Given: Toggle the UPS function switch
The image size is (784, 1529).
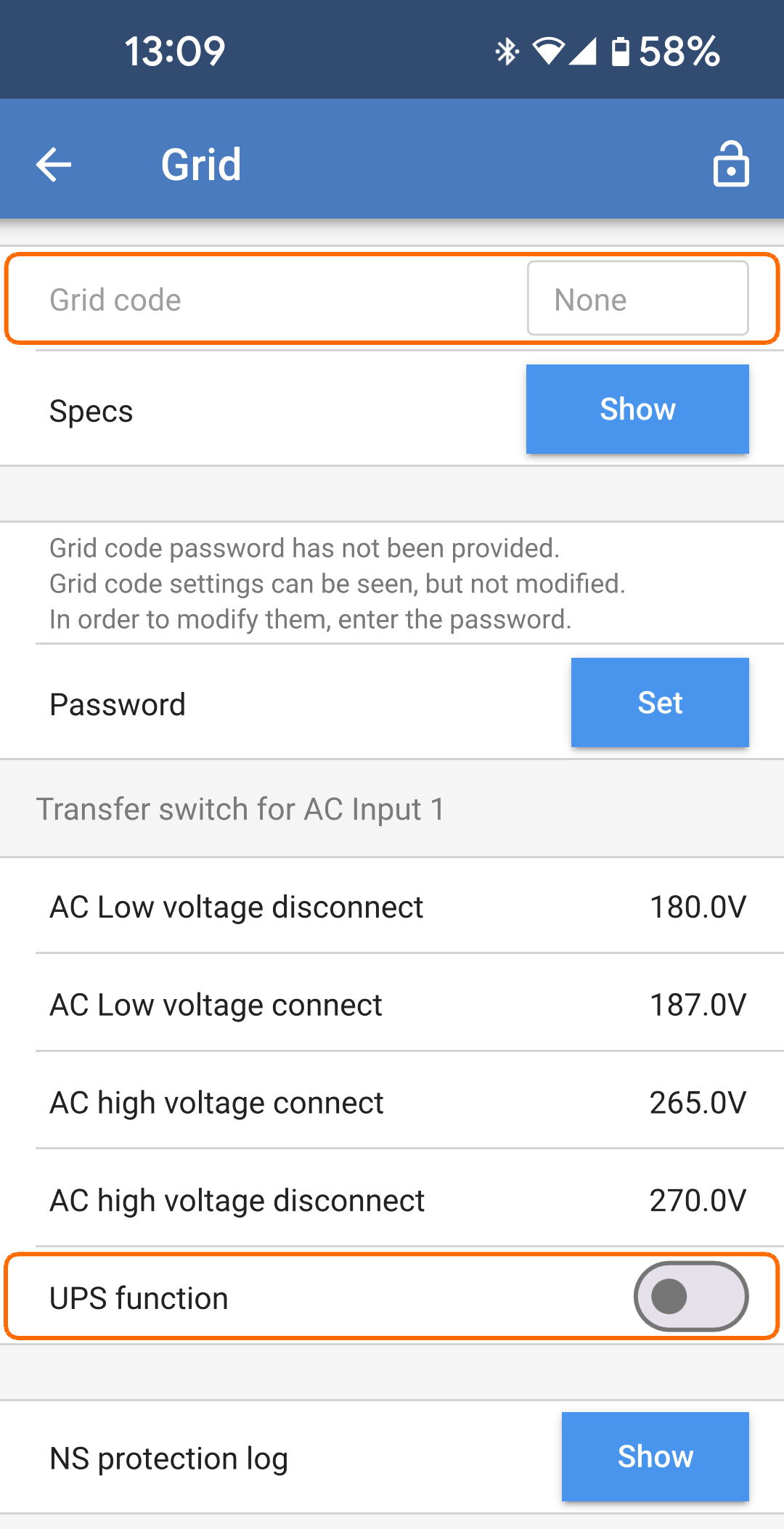Looking at the screenshot, I should coord(690,1297).
